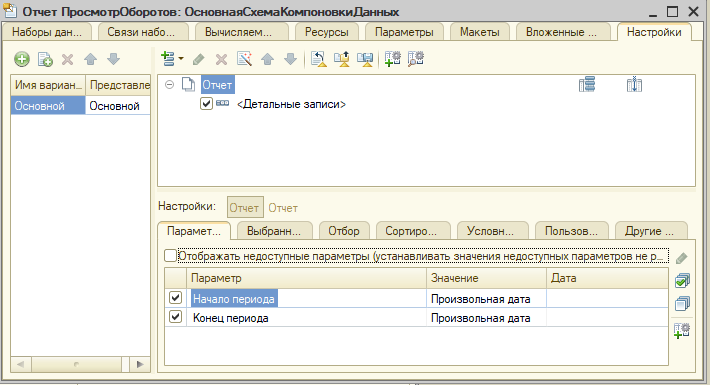Load settings from file icon
Screen dimensions: 710x385
tap(319, 59)
